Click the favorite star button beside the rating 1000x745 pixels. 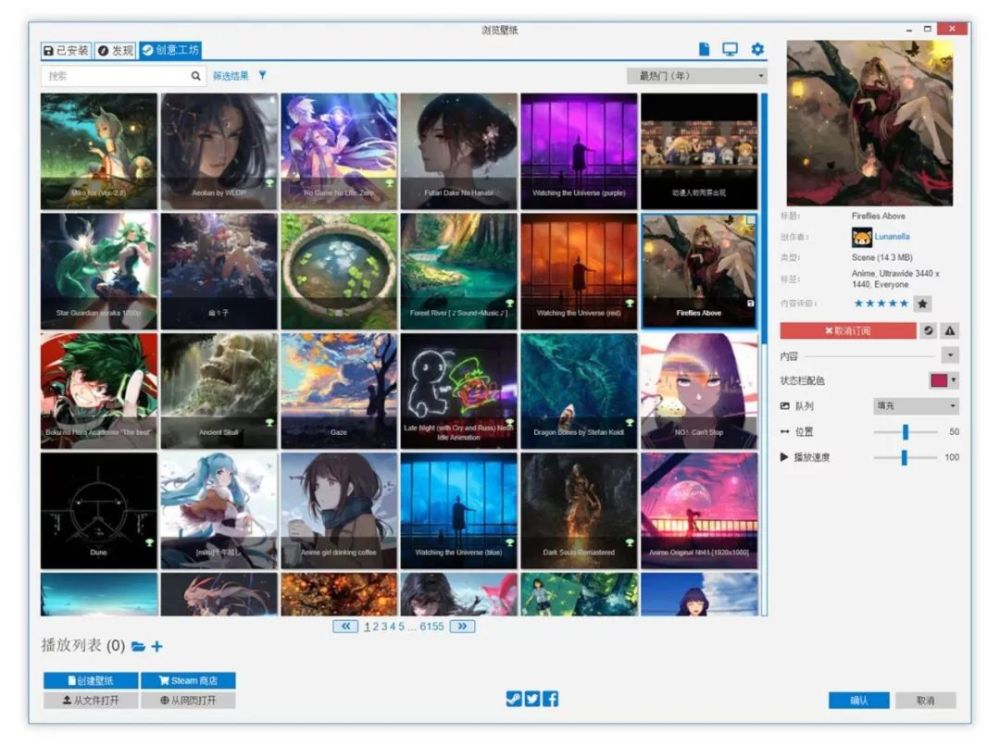922,304
